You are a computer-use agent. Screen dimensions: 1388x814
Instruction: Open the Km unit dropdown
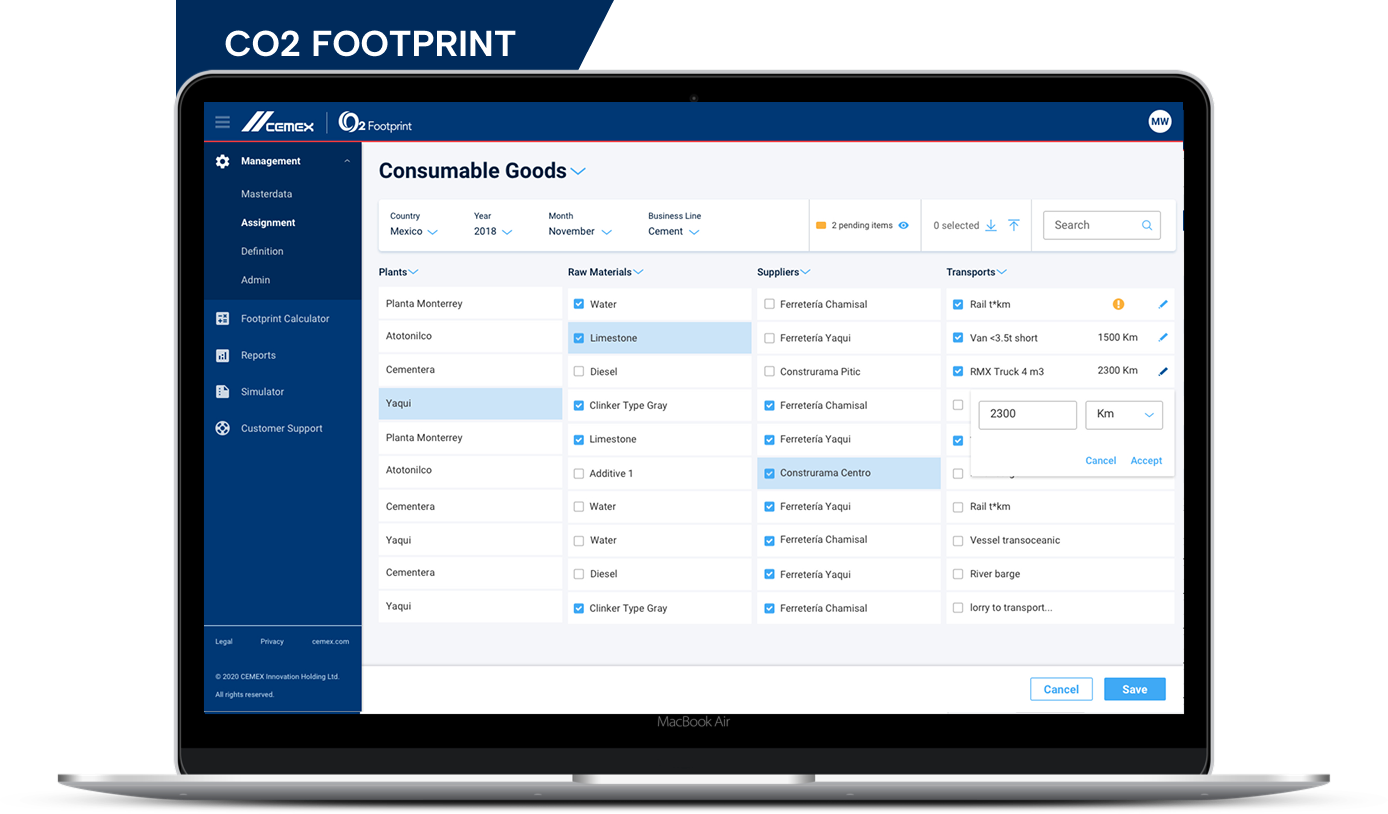click(1124, 414)
